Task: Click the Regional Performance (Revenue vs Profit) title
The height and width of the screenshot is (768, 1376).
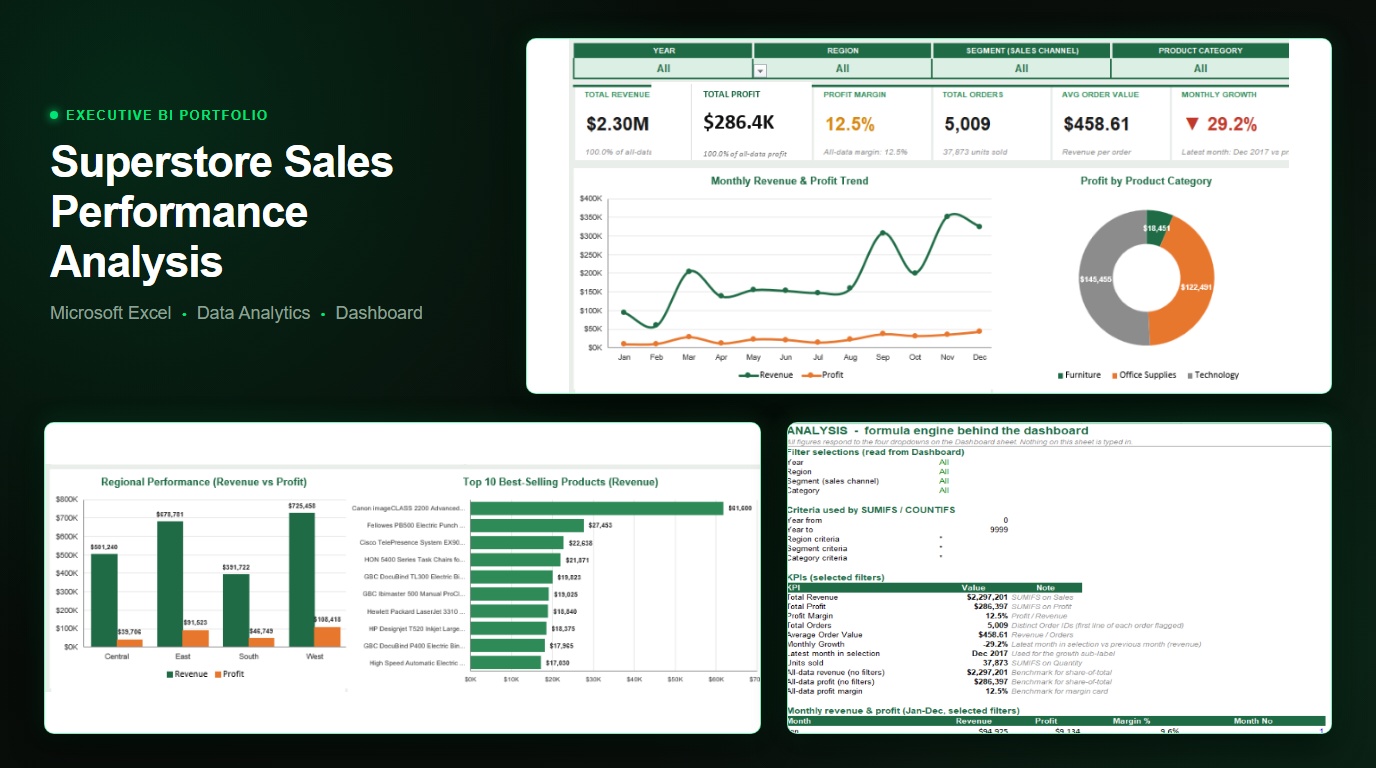Action: point(204,482)
